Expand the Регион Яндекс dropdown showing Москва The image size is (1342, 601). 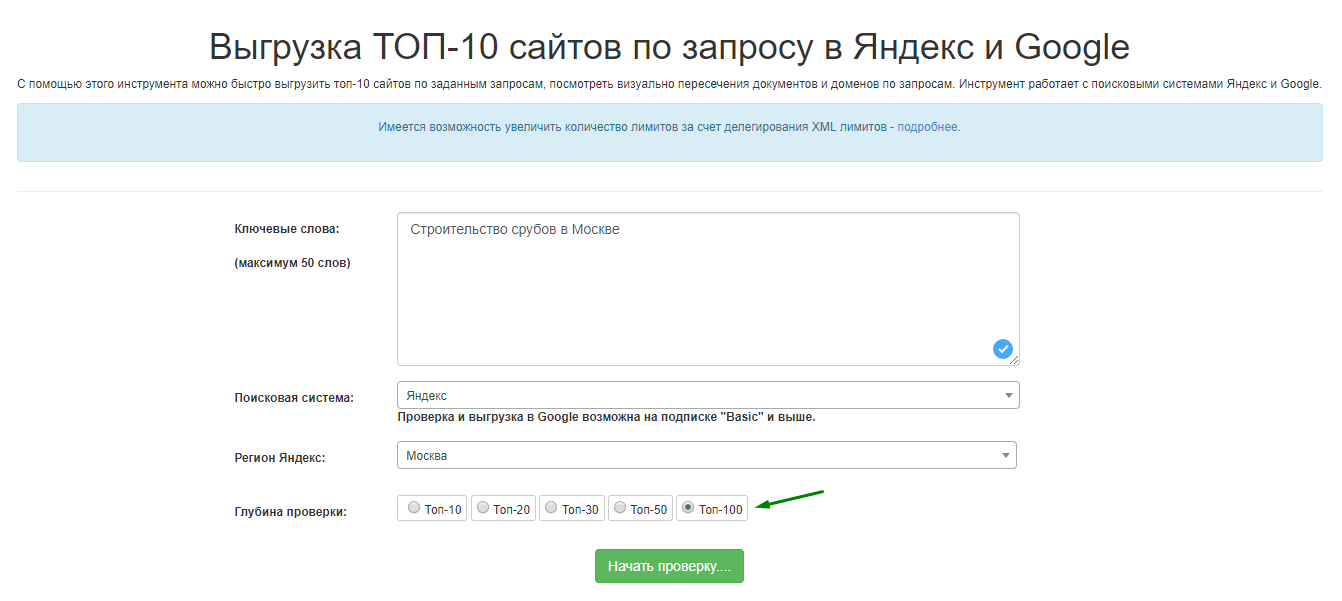(x=707, y=455)
